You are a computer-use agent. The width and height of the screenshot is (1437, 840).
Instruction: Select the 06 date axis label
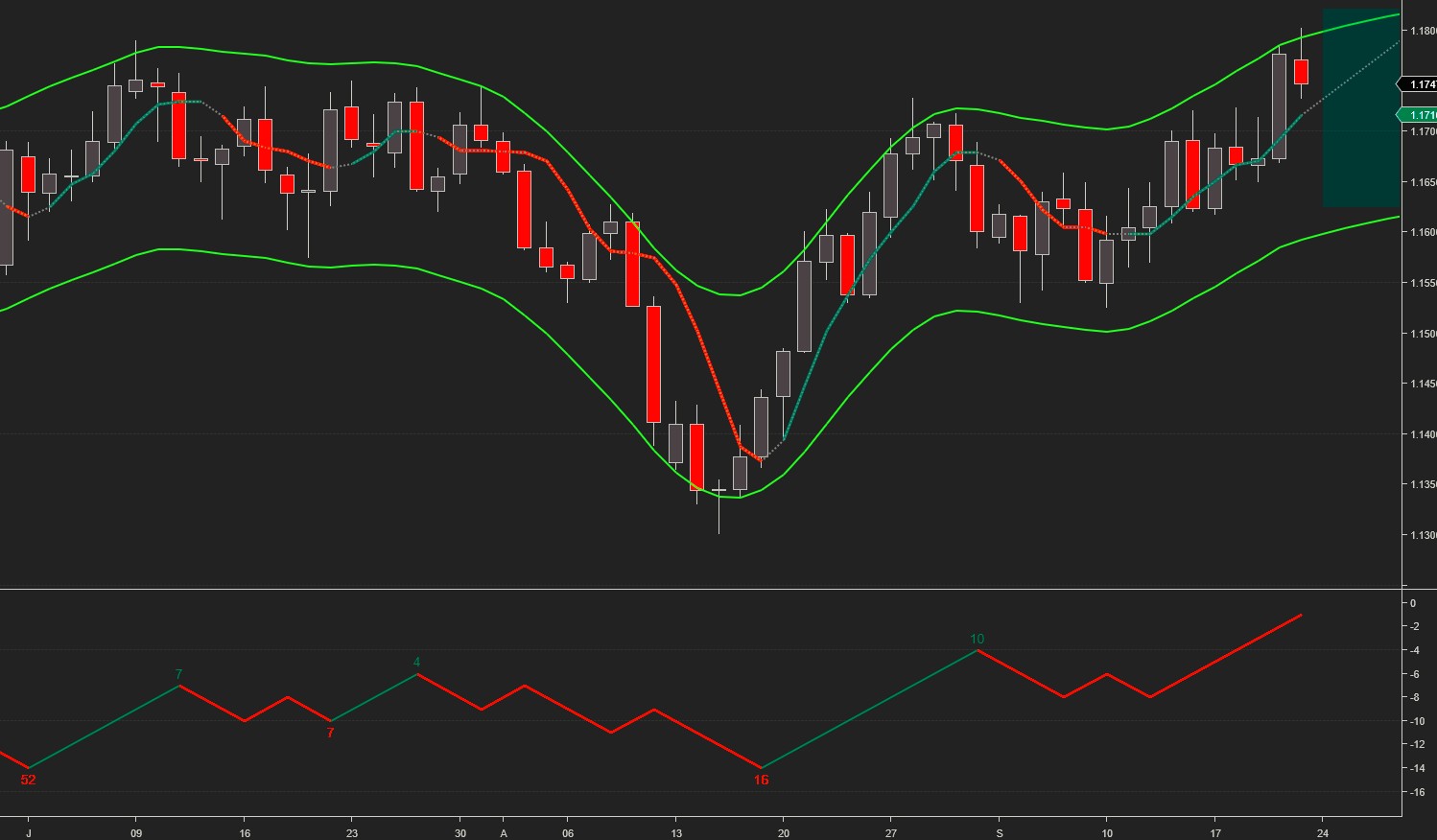coord(568,833)
